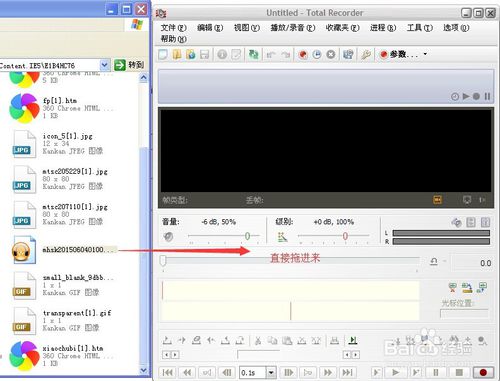Click the open folder icon in toolbar
This screenshot has height=381, width=500.
(177, 54)
